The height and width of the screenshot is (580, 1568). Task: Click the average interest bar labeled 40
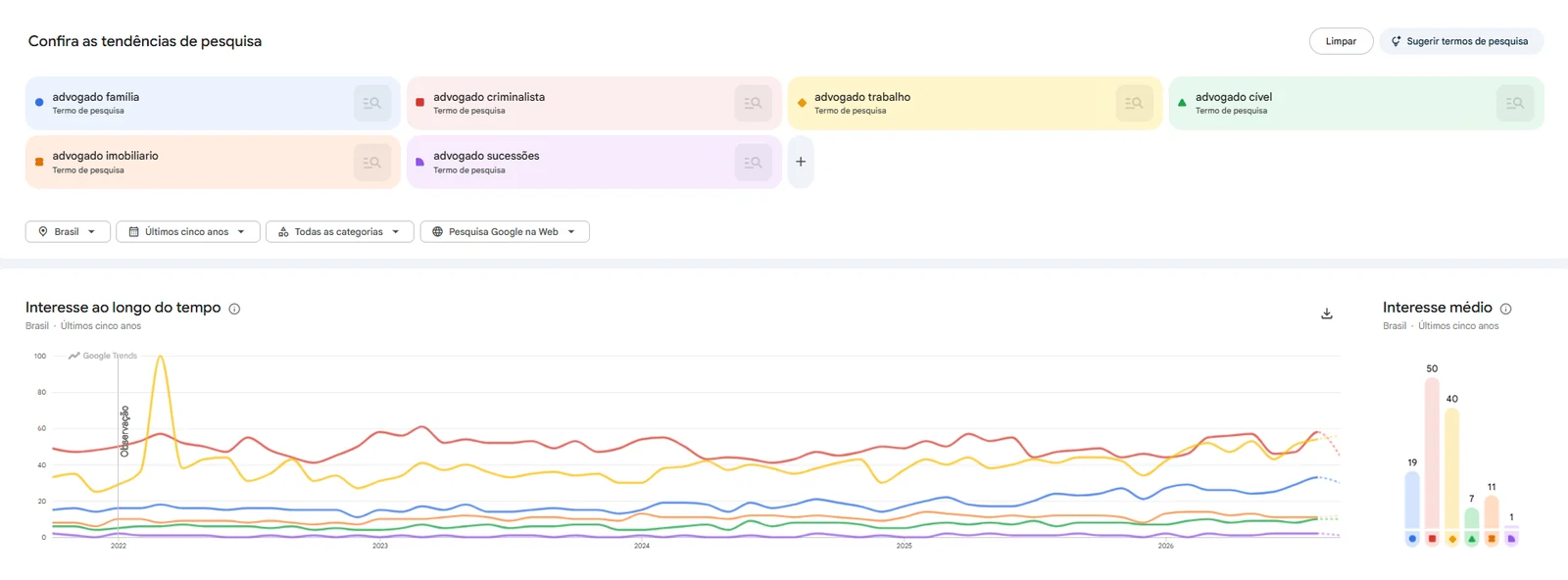[1452, 468]
